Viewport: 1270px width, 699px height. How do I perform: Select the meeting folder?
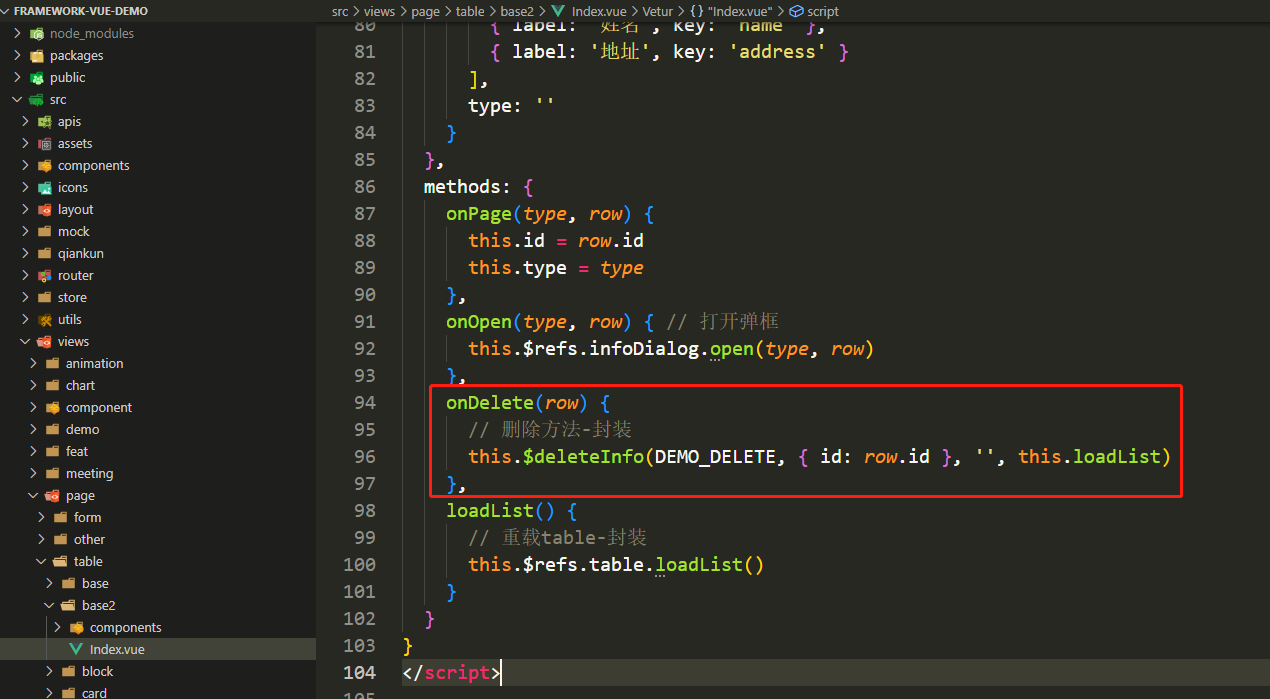[x=89, y=473]
